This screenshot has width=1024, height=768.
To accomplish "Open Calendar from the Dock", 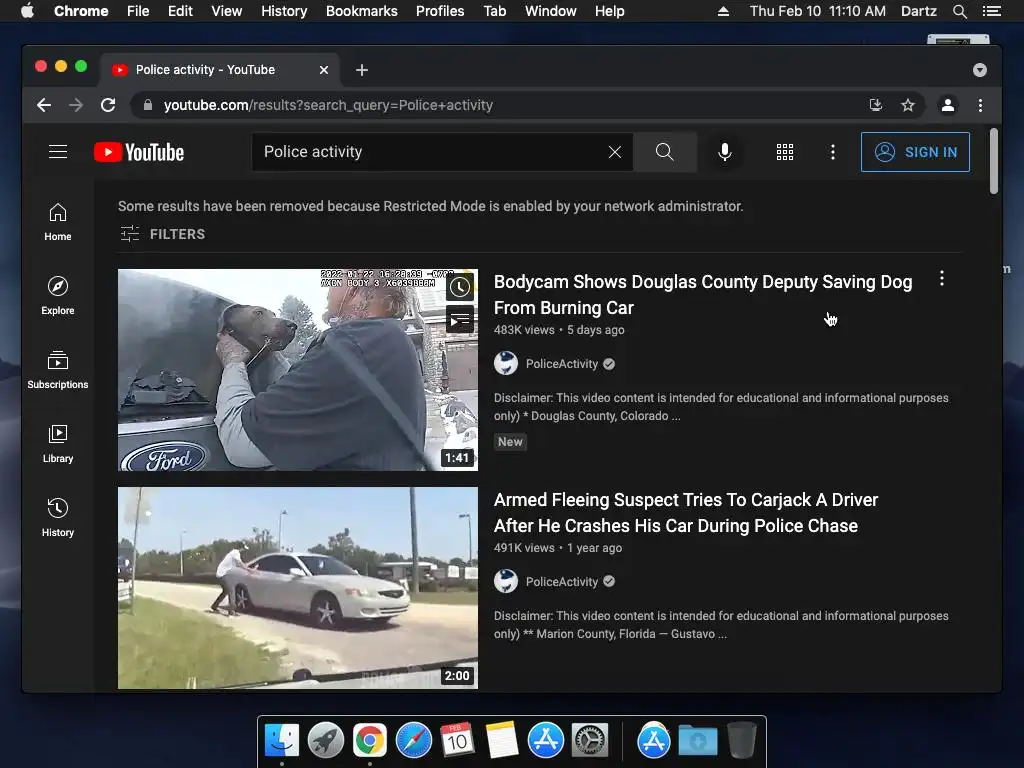I will [457, 741].
